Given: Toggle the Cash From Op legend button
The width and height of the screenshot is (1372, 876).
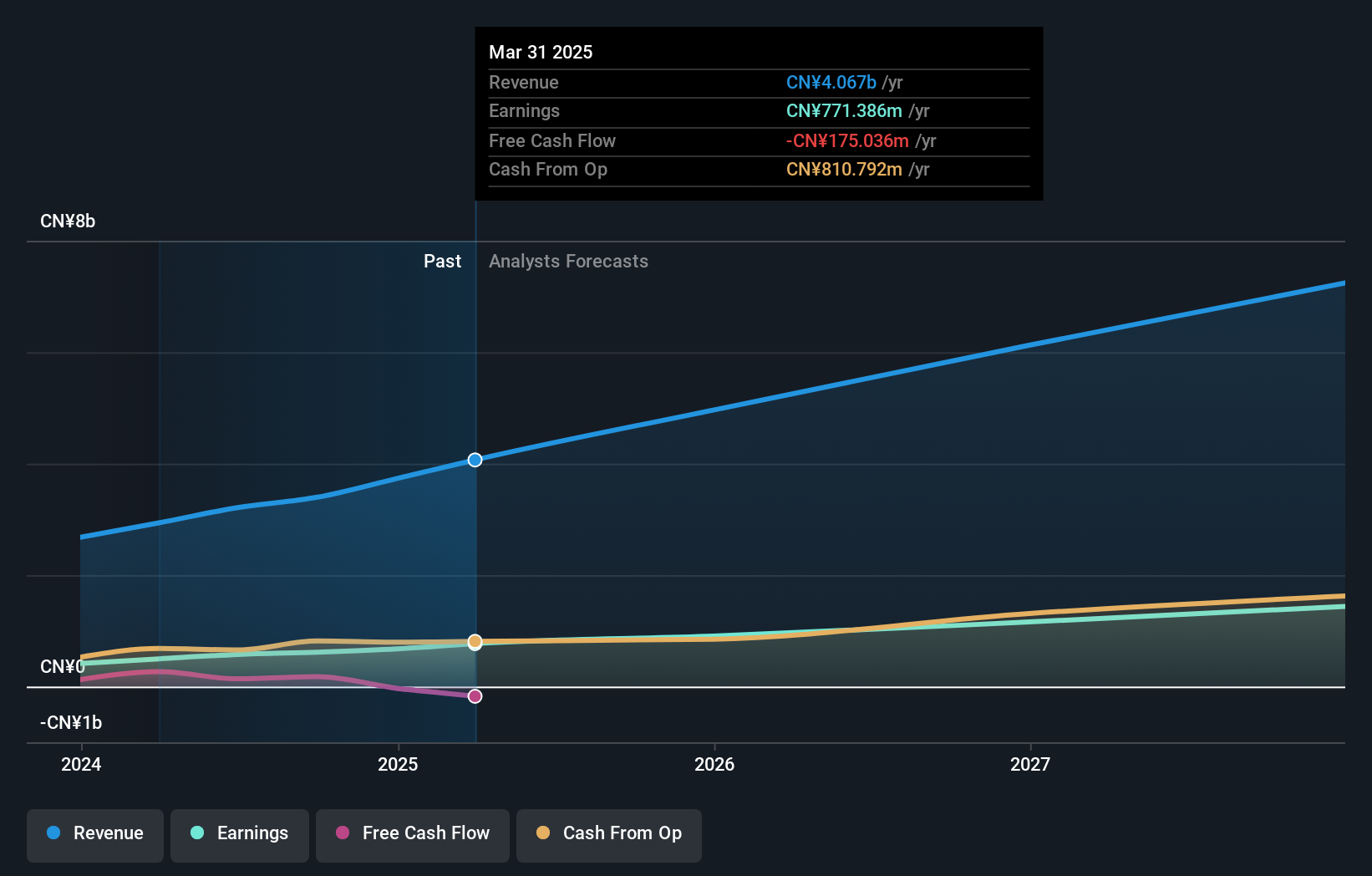Looking at the screenshot, I should pos(609,835).
